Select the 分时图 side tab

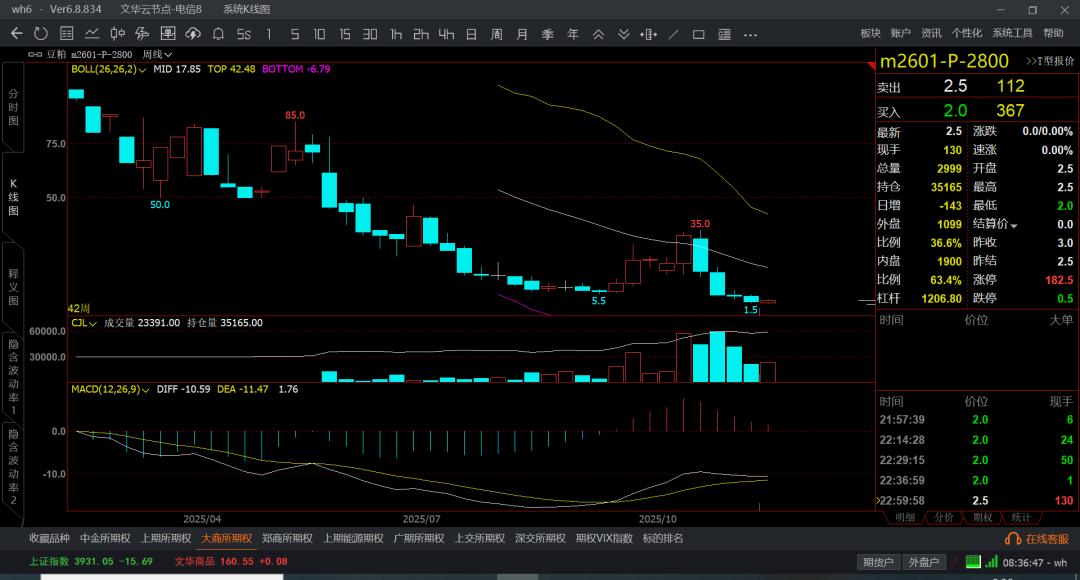pos(13,106)
